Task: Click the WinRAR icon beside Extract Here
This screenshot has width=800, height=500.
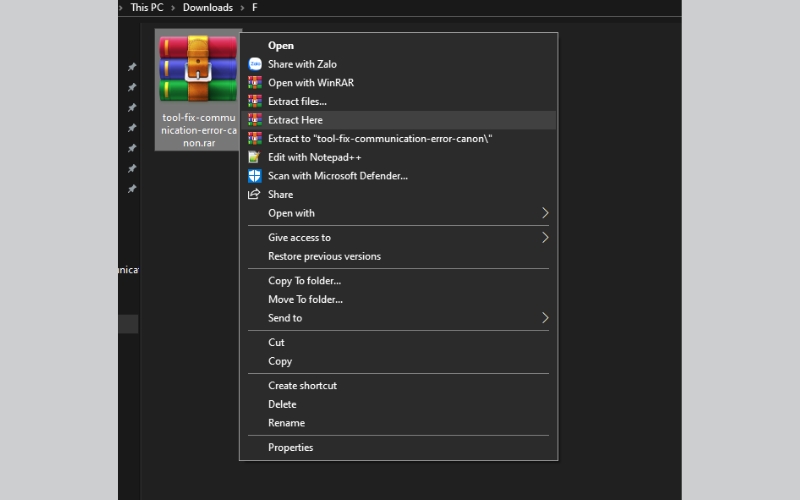Action: (x=255, y=120)
